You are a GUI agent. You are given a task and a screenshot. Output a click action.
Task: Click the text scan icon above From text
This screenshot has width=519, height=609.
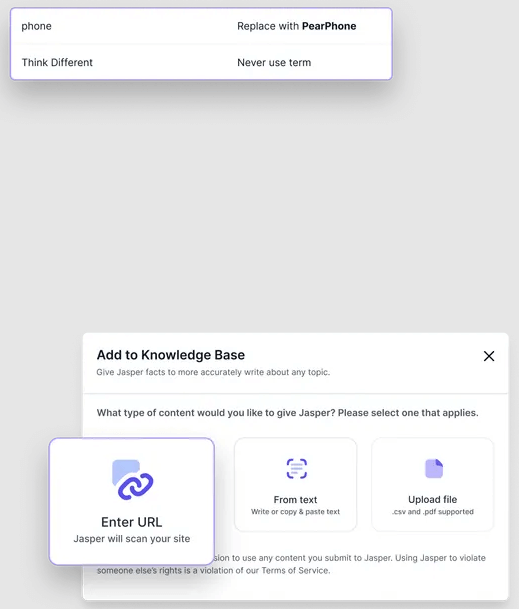(297, 468)
